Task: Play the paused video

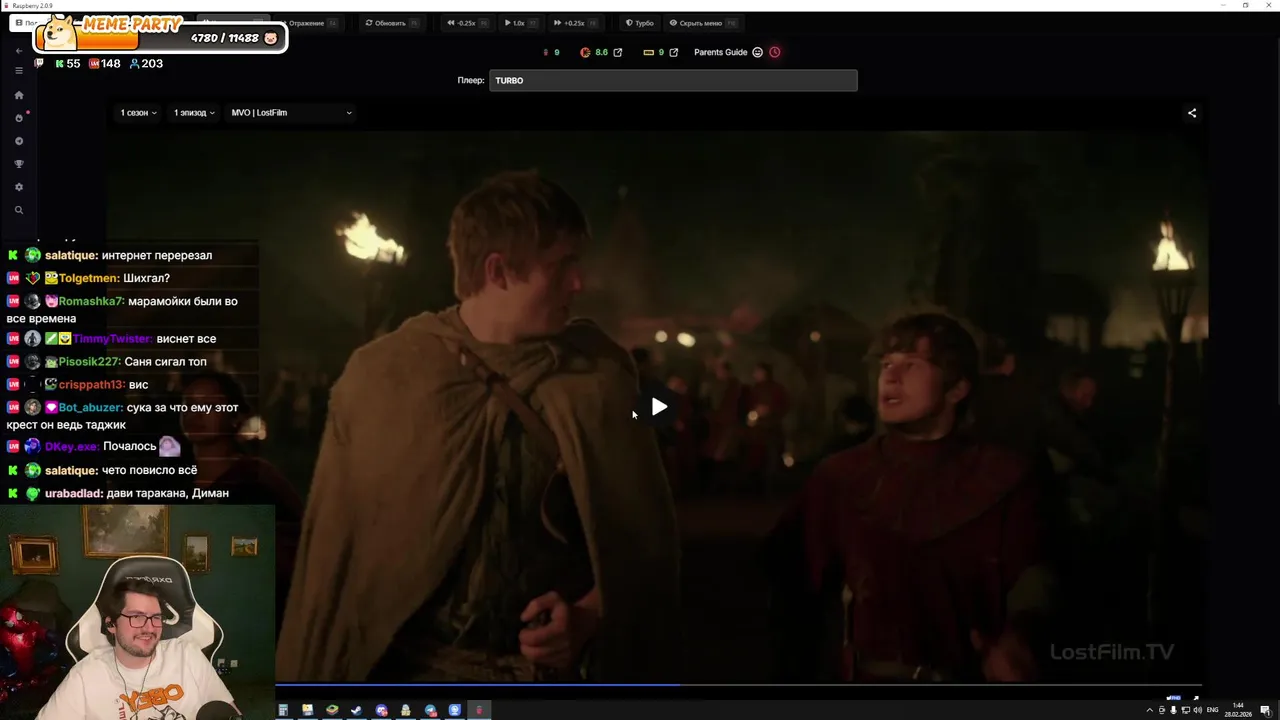Action: click(659, 407)
